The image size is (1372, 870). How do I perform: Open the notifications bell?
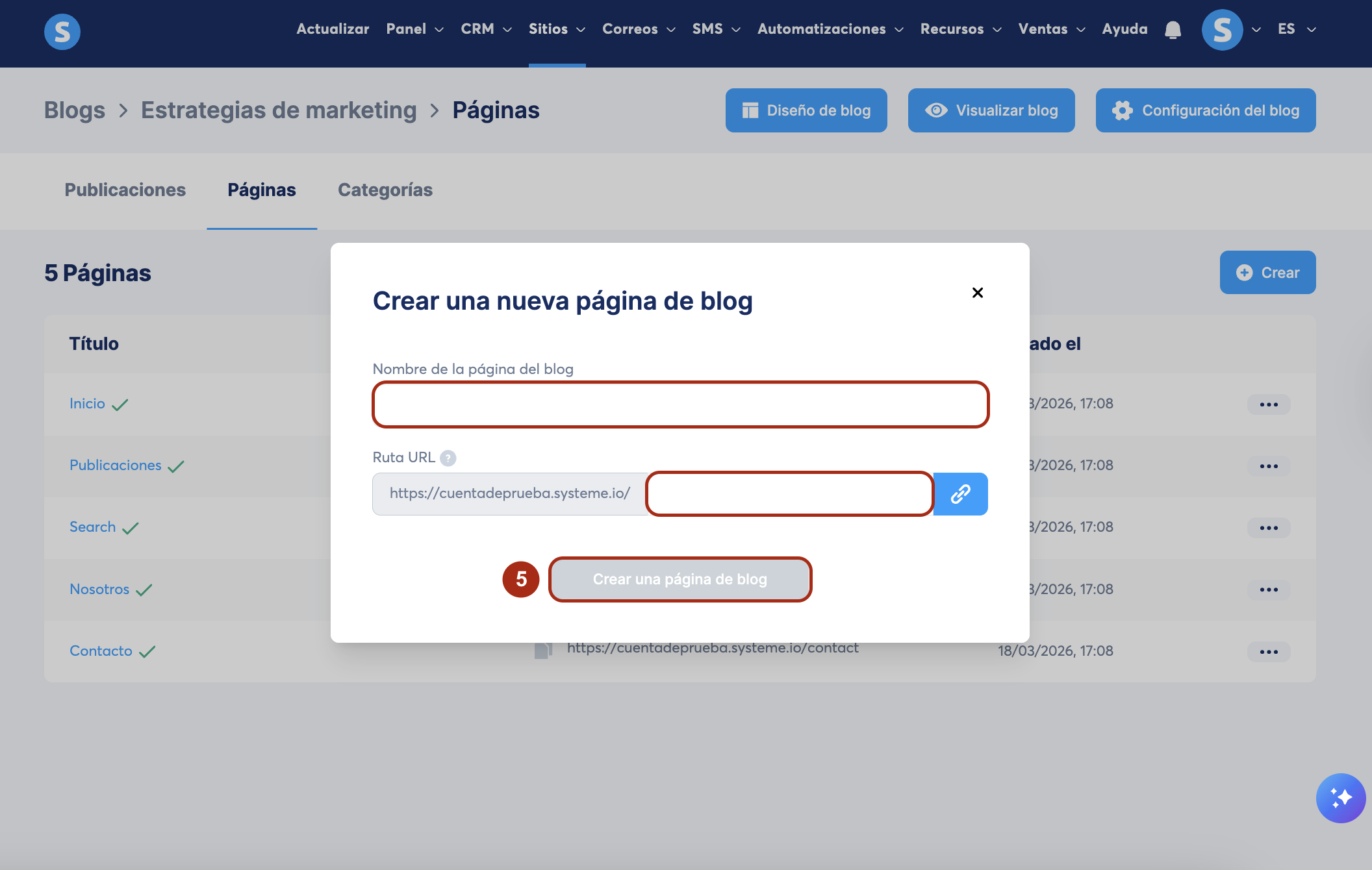1173,30
